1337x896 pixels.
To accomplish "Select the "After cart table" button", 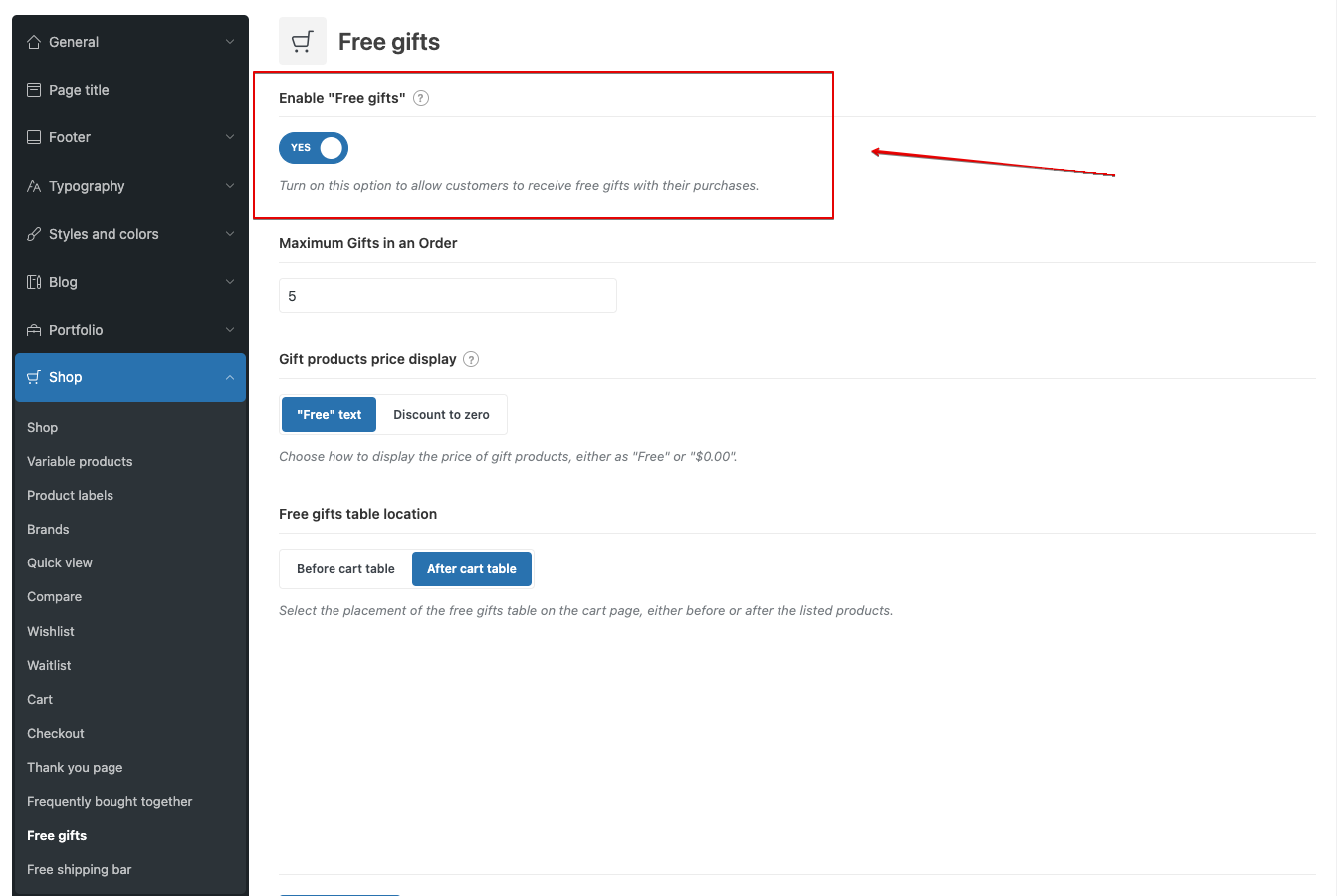I will [x=472, y=569].
